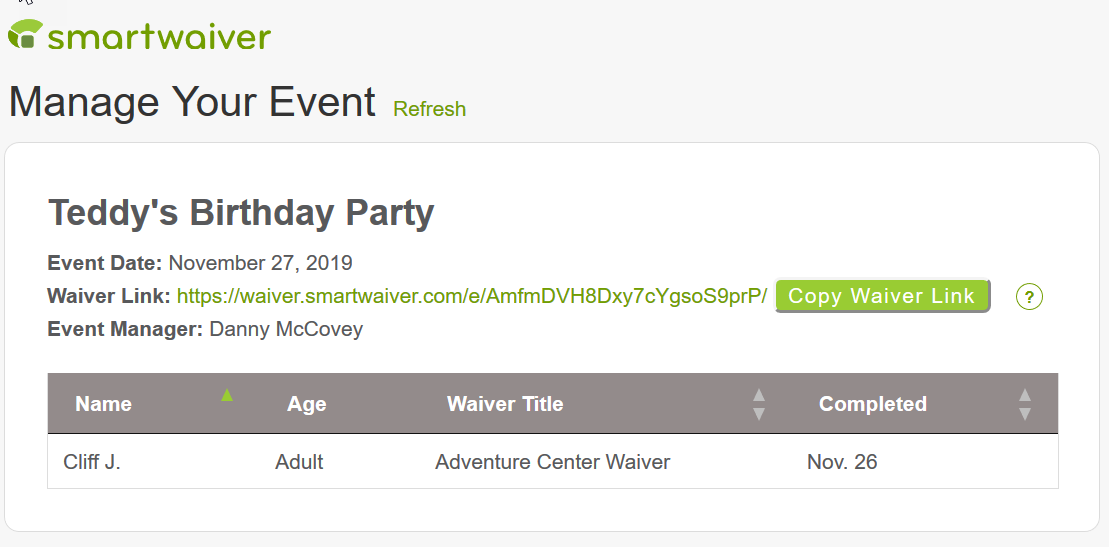Sort descending by Waiver Title down arrow
This screenshot has width=1109, height=547.
[x=759, y=414]
